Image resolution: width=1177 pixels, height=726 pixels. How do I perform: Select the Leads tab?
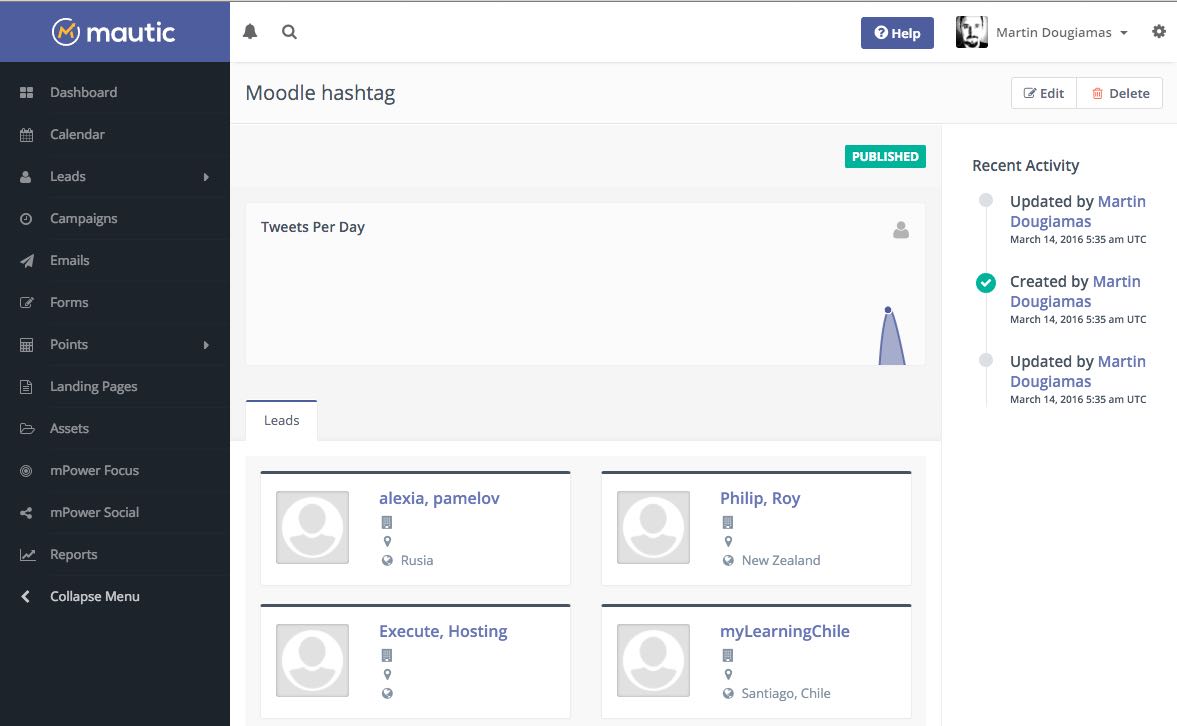click(281, 420)
